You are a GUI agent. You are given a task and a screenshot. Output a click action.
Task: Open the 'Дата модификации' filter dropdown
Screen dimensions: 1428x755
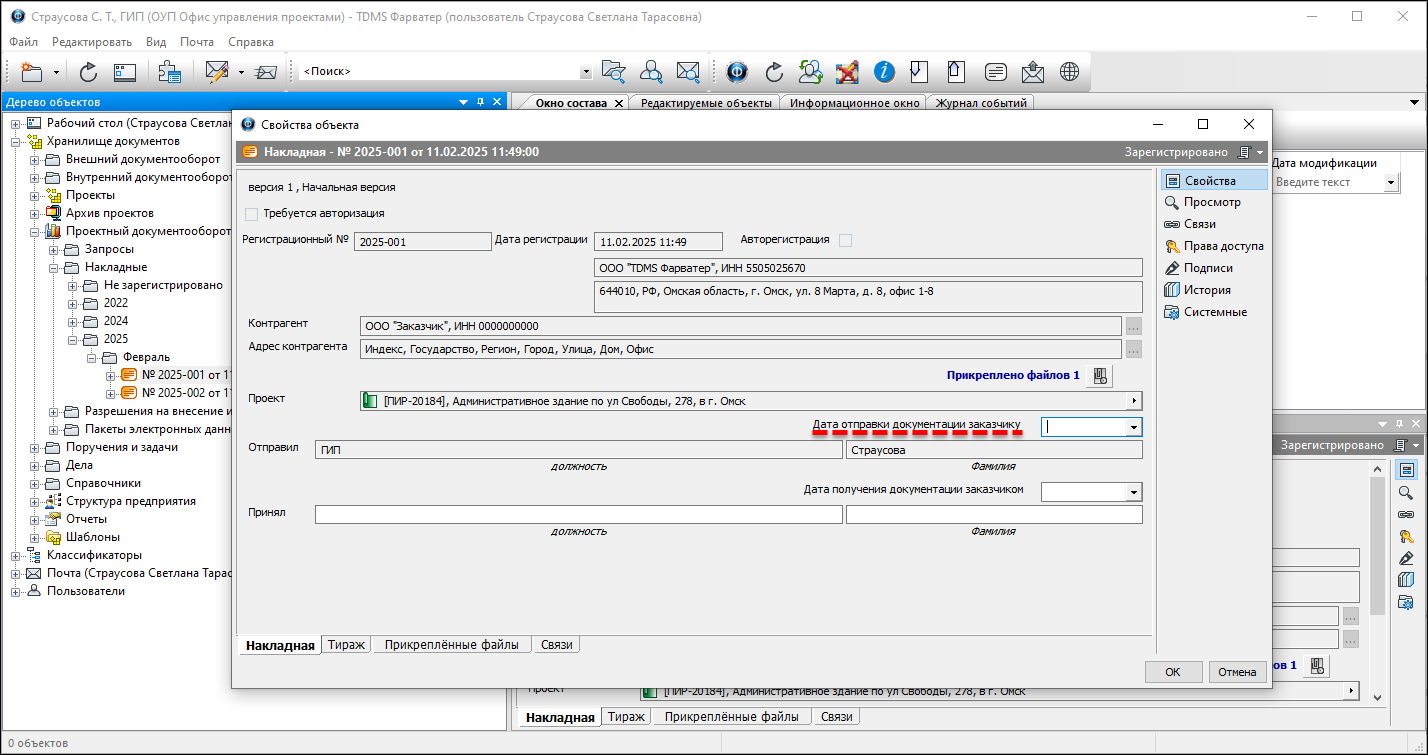1391,182
